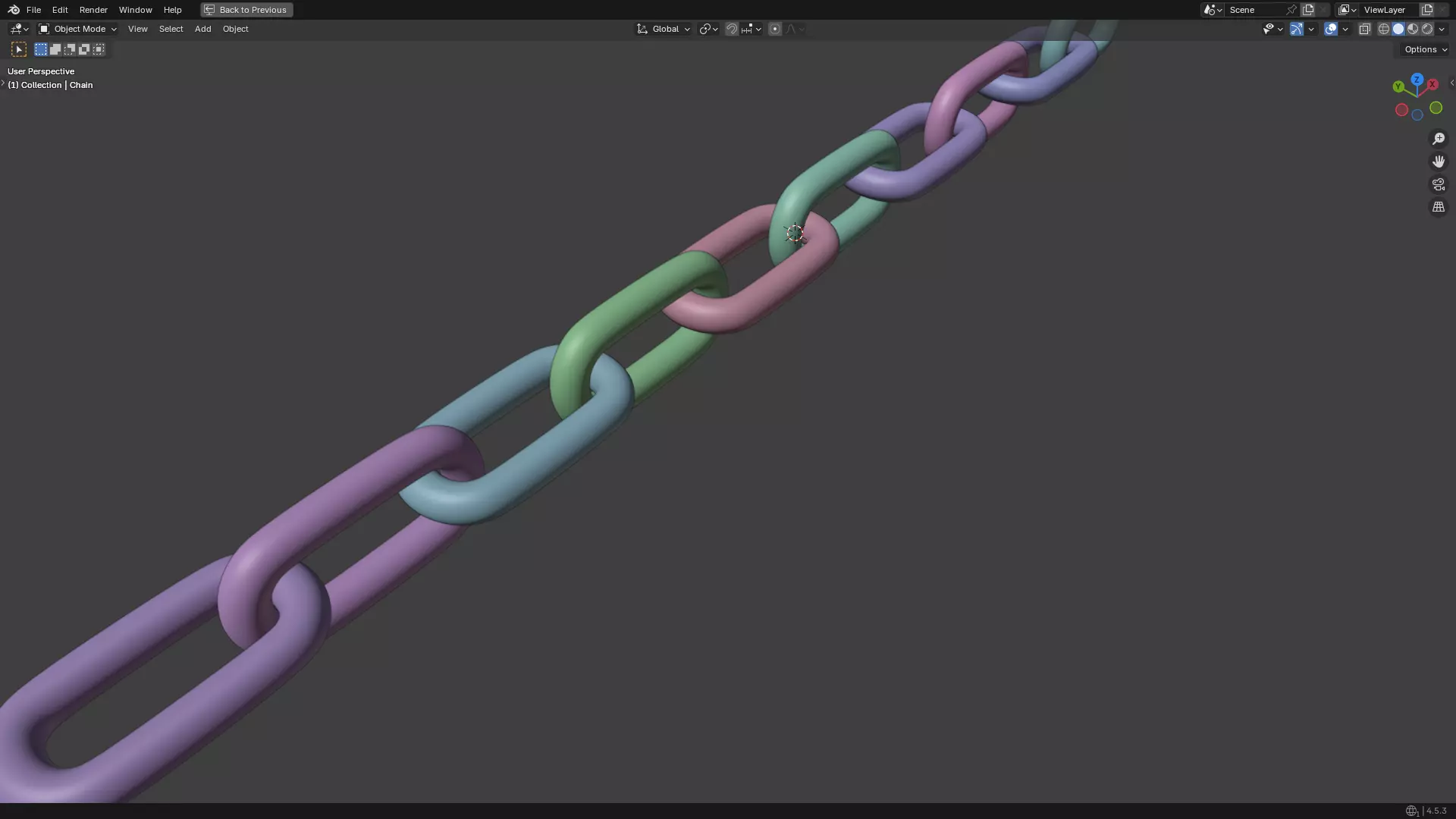The image size is (1456, 819).
Task: Open the Window menu
Action: coord(135,10)
